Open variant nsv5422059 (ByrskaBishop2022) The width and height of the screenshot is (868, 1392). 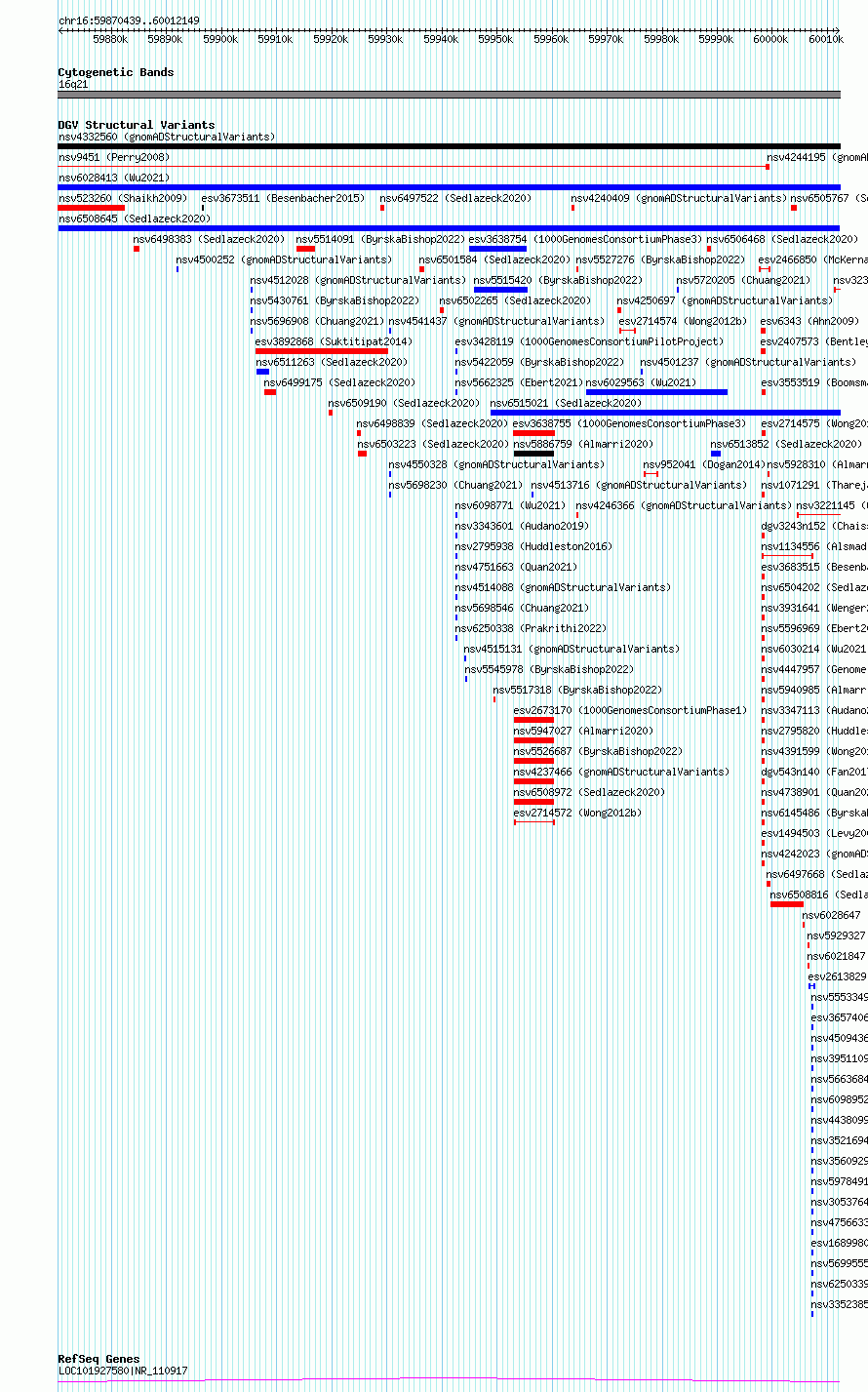pos(539,362)
